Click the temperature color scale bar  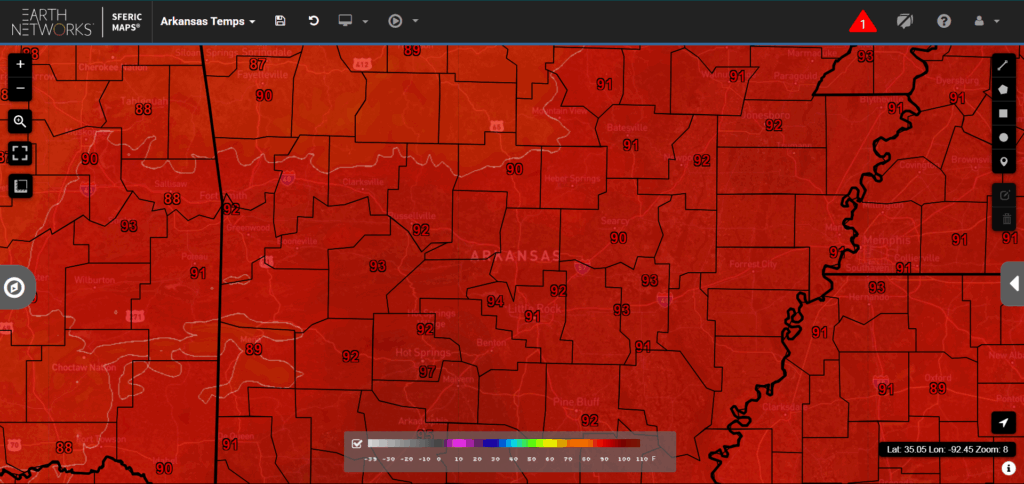[504, 443]
